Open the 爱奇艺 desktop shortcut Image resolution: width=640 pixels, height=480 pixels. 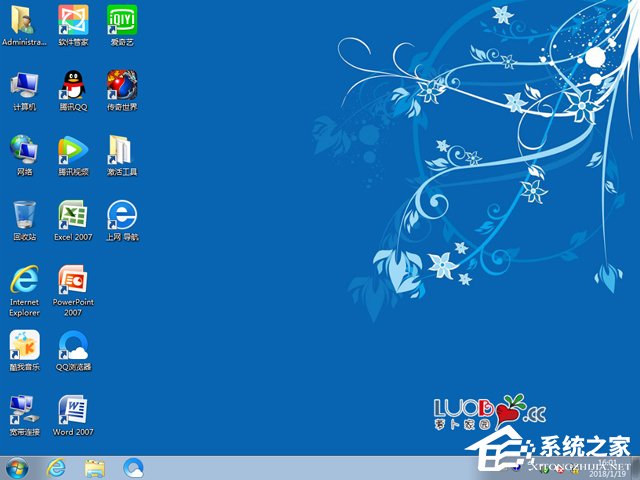(x=122, y=20)
